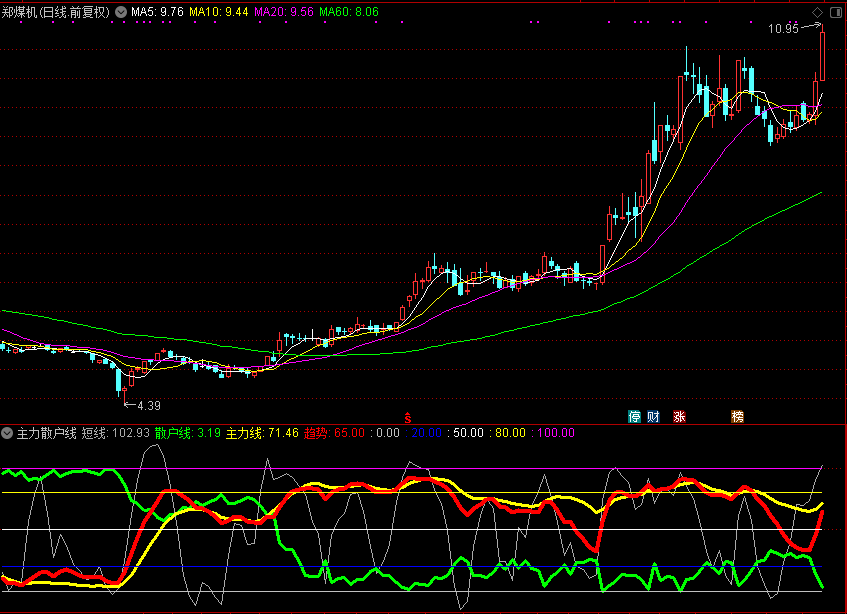Image resolution: width=847 pixels, height=614 pixels.
Task: Click the 主力散户线 indicator name
Action: point(46,433)
